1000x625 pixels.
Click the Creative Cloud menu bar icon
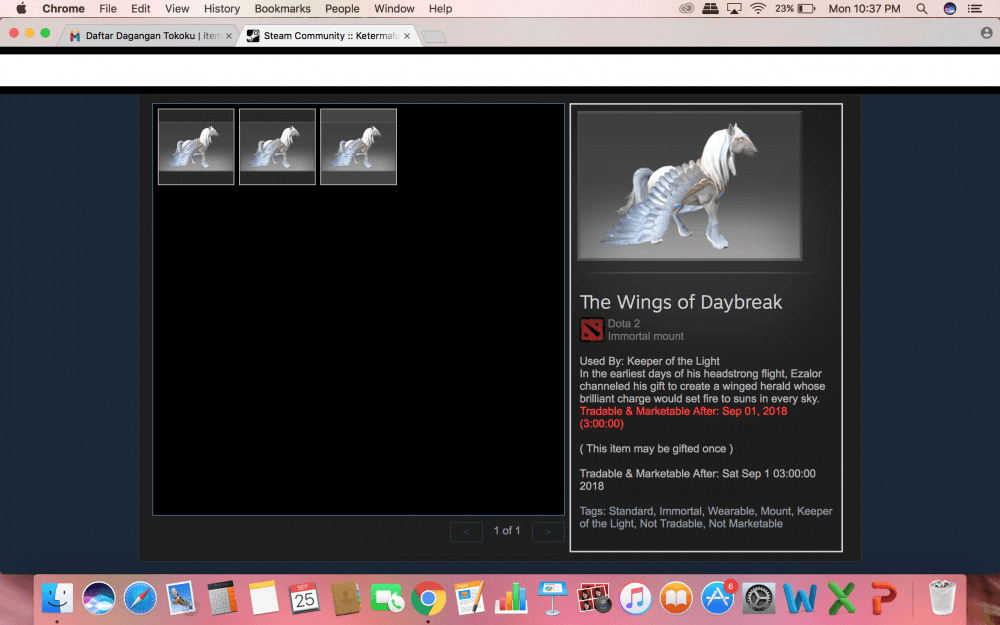(687, 9)
